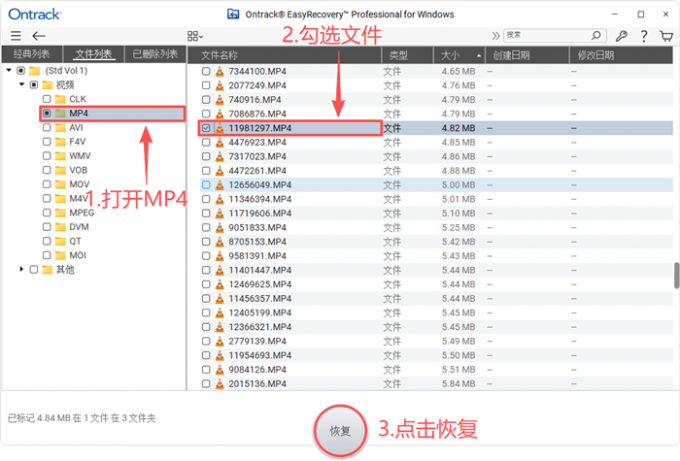Select file name 12366321.MP4
680x461 pixels.
[260, 327]
